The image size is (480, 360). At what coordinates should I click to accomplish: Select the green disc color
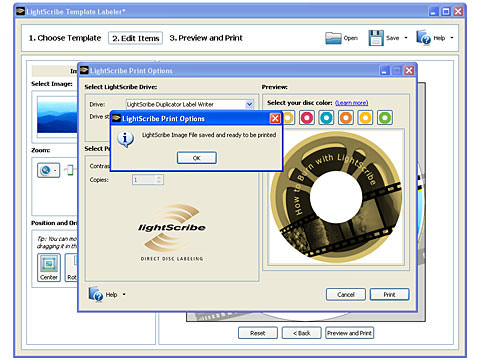(x=385, y=118)
